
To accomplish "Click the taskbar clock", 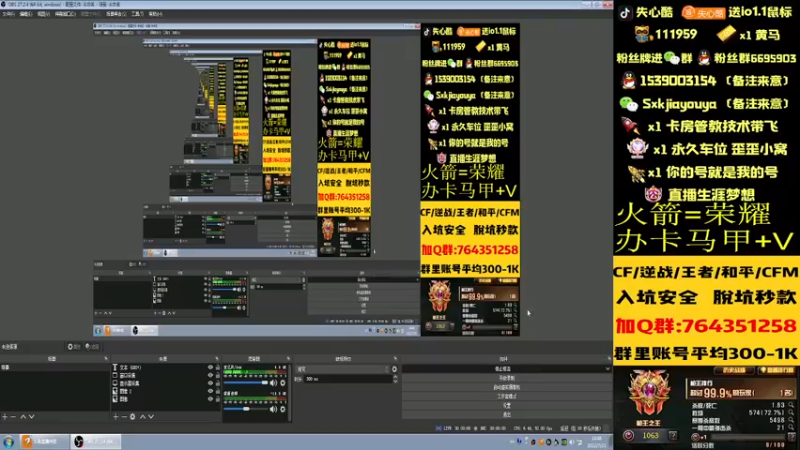I will click(596, 442).
